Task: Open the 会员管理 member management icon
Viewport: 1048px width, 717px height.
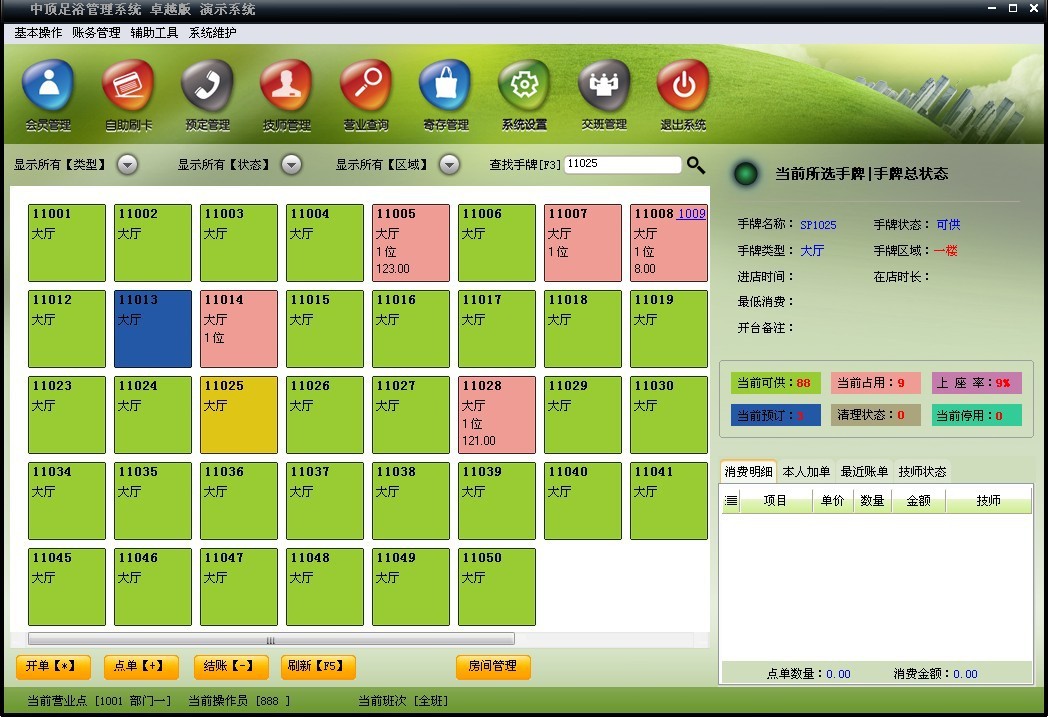Action: coord(46,95)
